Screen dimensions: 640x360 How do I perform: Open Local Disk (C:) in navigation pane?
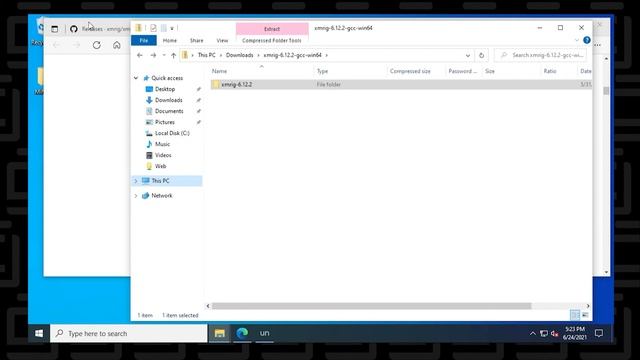click(x=172, y=133)
